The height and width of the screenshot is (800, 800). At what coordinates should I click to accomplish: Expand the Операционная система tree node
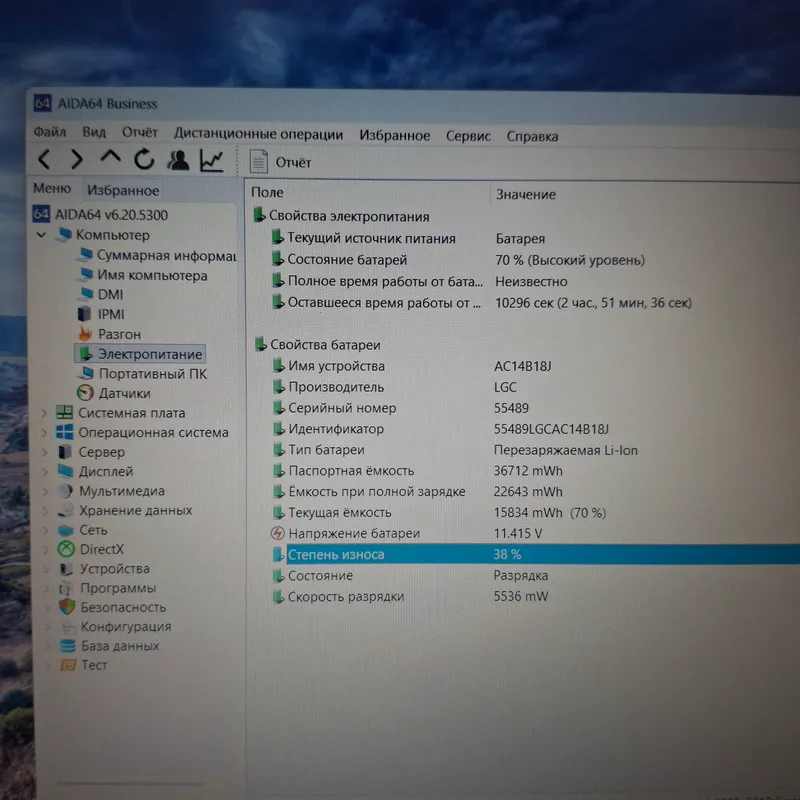pyautogui.click(x=44, y=433)
